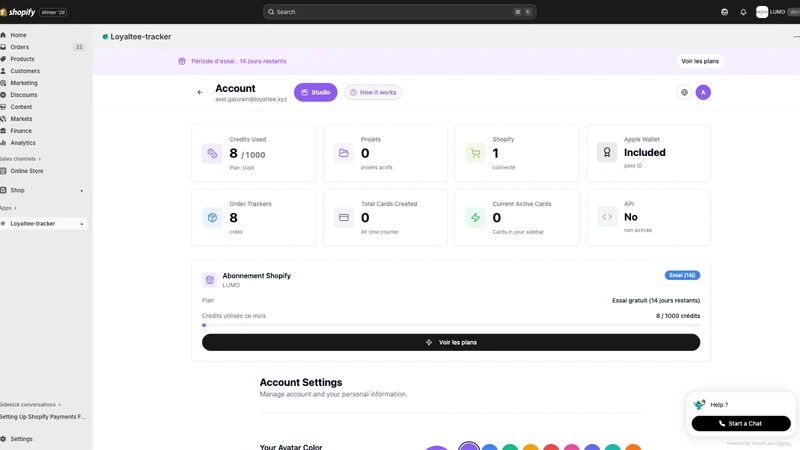Click the Markets globe icon
Viewport: 800px width, 450px height.
(x=3, y=119)
